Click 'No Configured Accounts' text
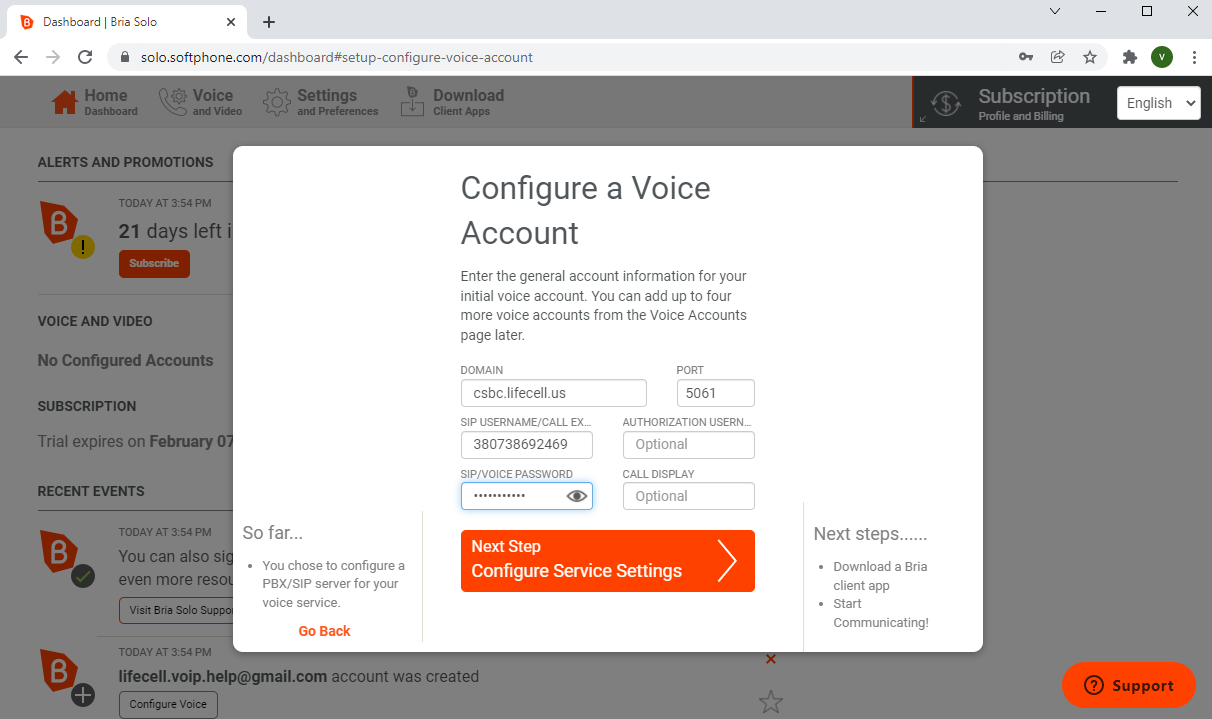The image size is (1212, 719). pos(125,360)
